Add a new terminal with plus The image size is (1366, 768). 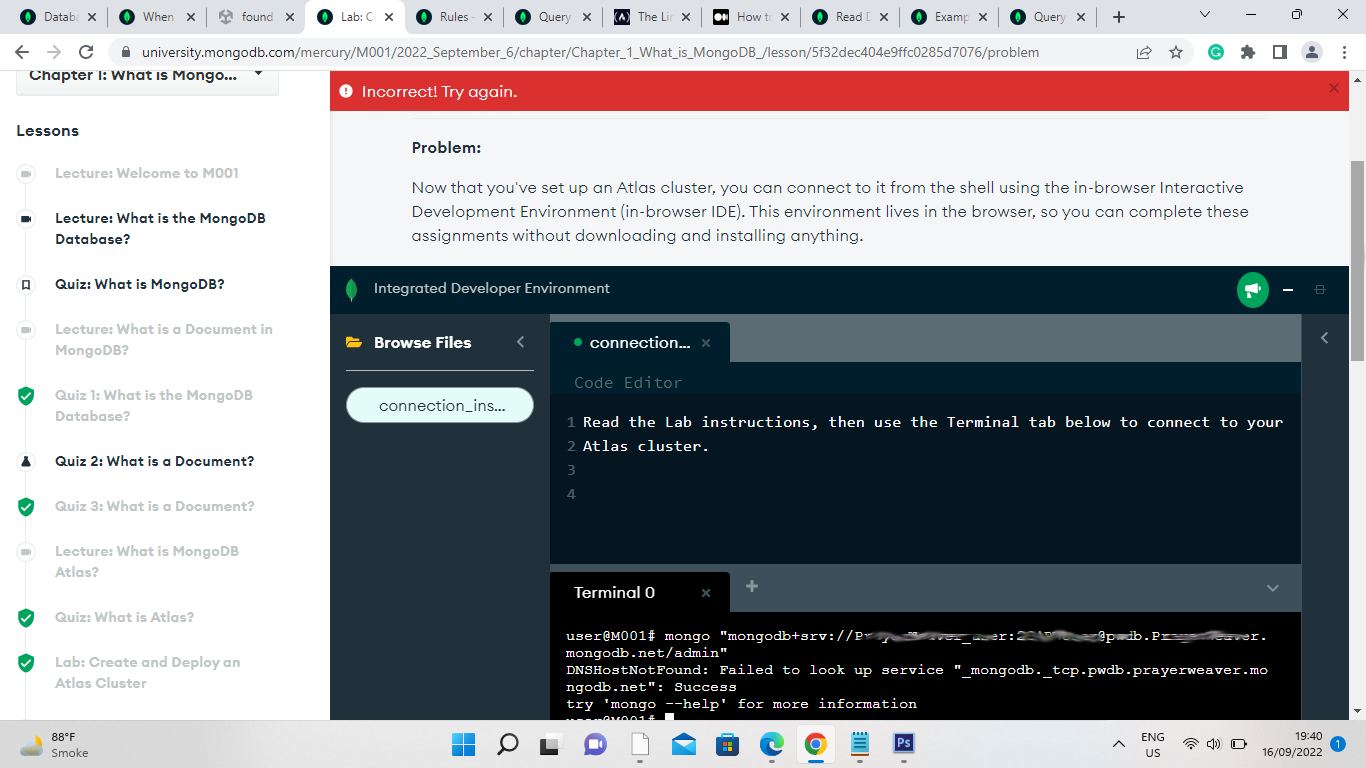click(752, 586)
